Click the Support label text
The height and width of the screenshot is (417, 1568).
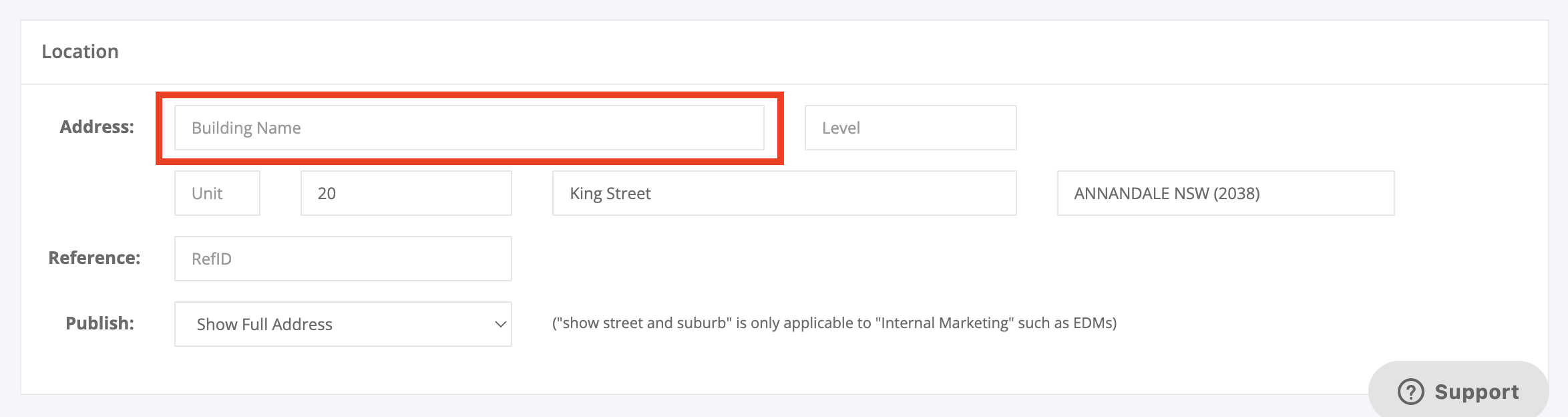(1477, 392)
